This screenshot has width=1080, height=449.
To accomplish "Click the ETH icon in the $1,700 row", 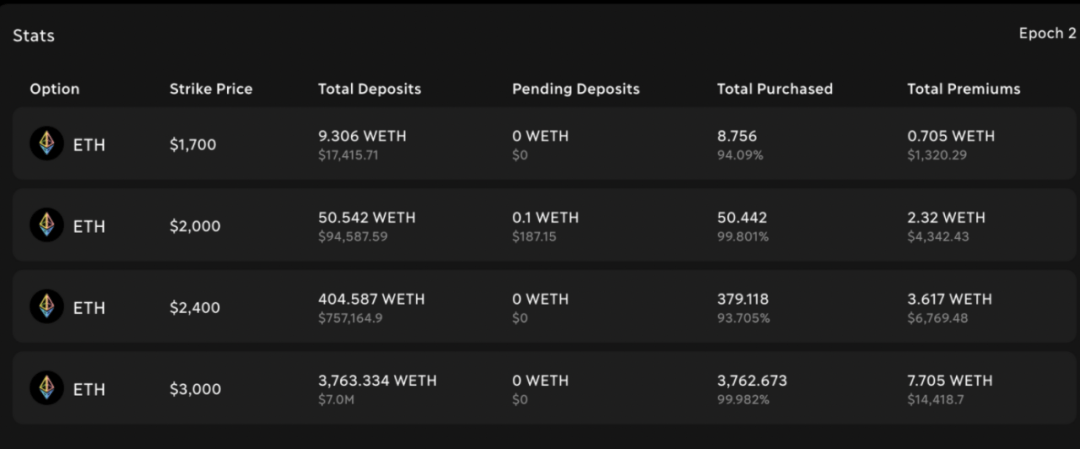I will click(46, 144).
